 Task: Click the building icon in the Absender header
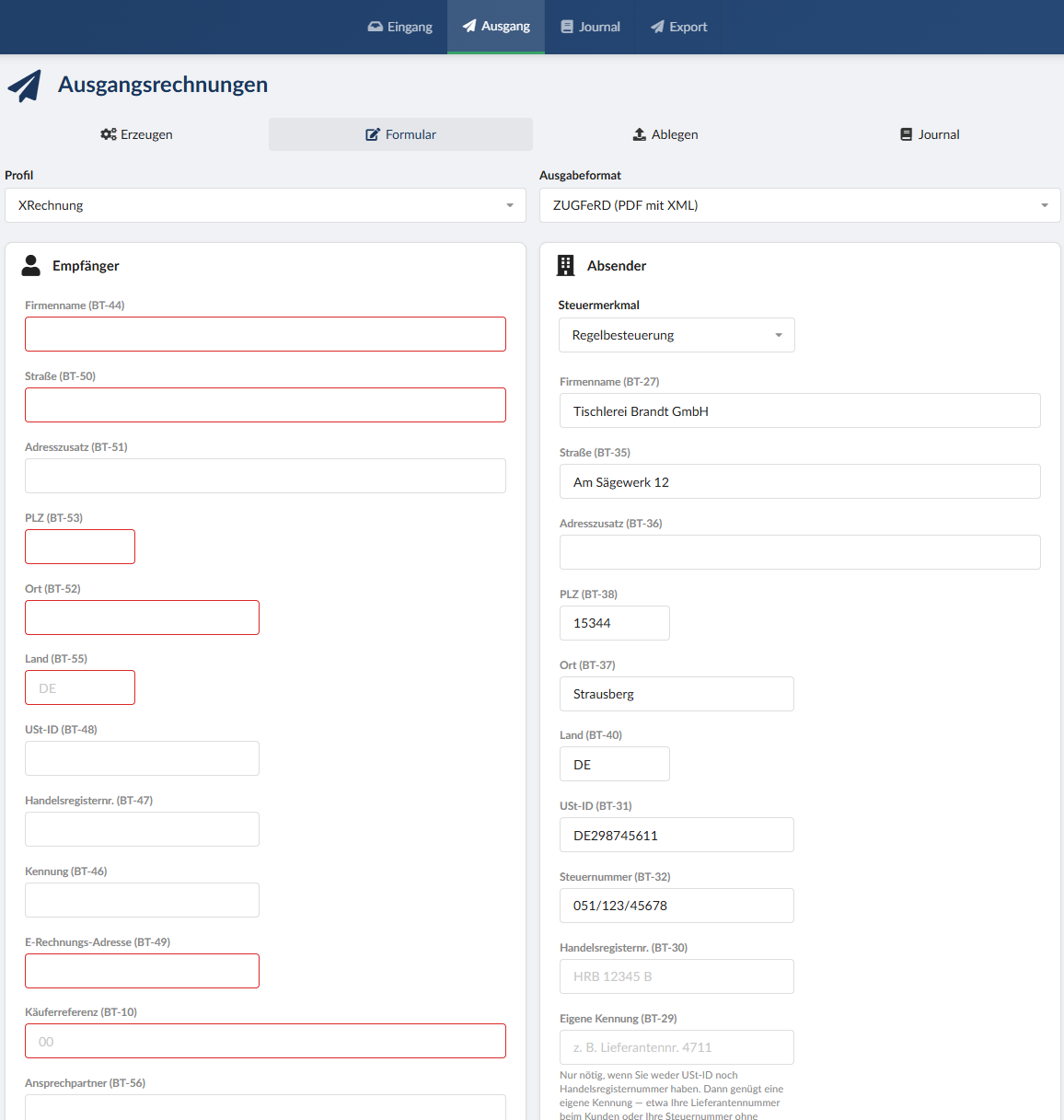click(566, 265)
